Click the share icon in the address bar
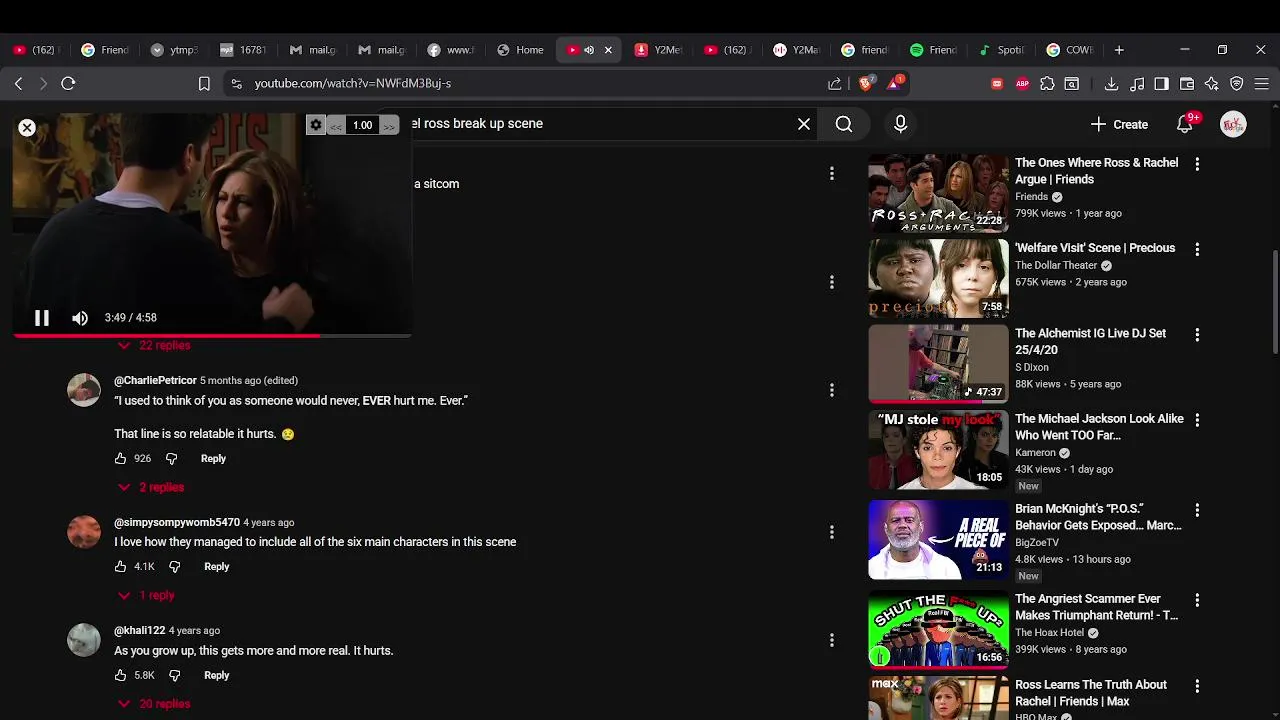Viewport: 1280px width, 720px height. coord(835,84)
